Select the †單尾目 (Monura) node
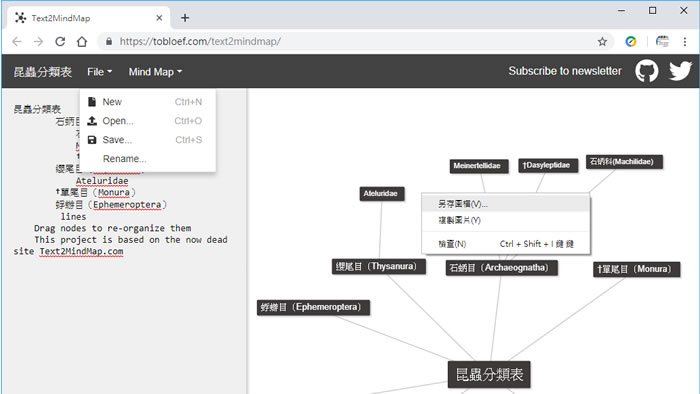 tap(637, 269)
